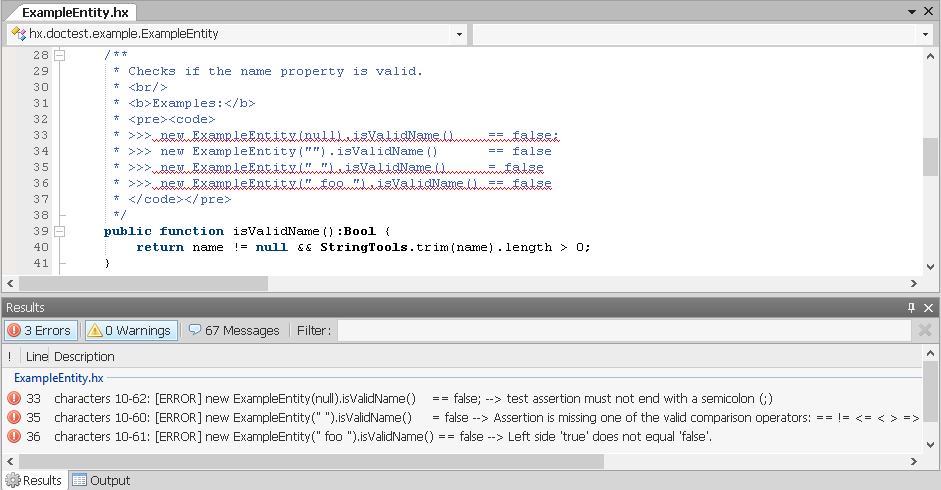The height and width of the screenshot is (490, 941).
Task: Click the editor vertical scrollbar up arrow
Action: point(930,56)
